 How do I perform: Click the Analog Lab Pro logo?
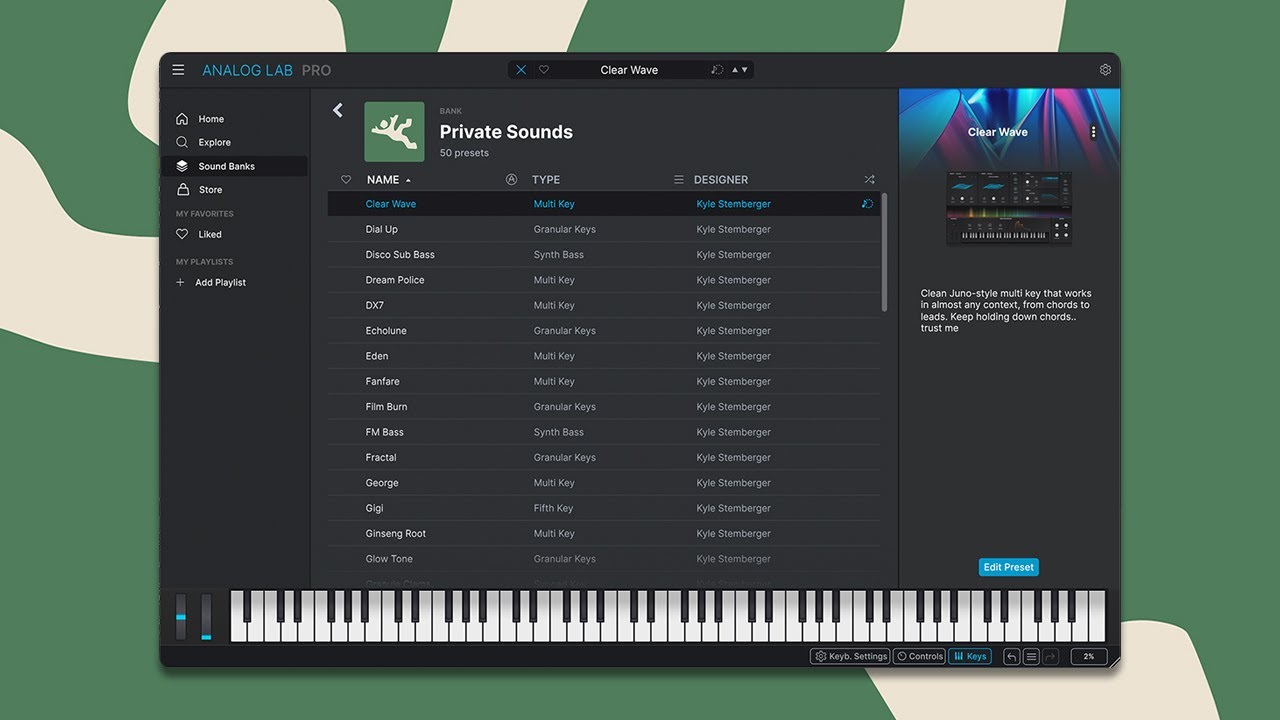266,70
